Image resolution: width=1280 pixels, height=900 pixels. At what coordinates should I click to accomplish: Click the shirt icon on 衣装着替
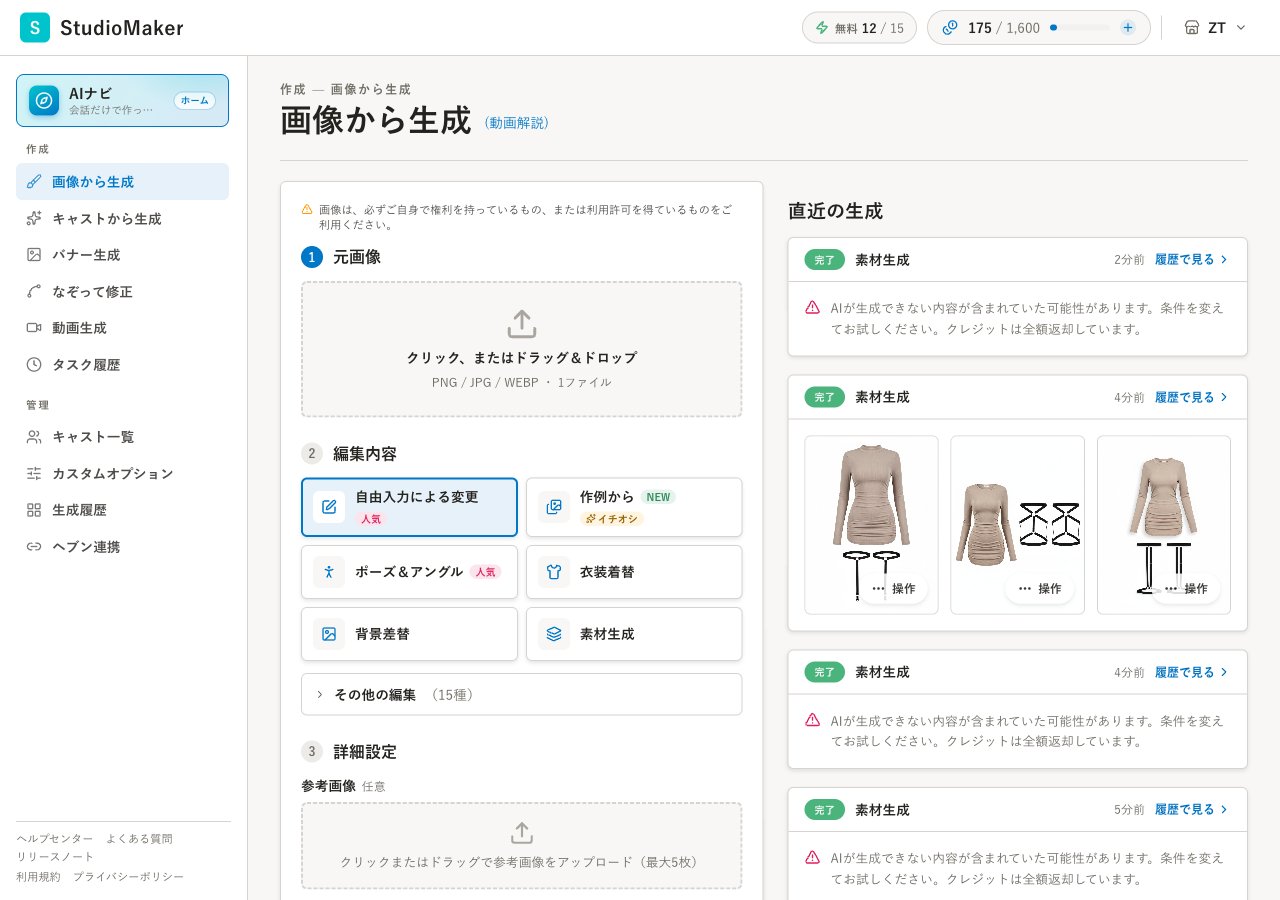point(554,572)
